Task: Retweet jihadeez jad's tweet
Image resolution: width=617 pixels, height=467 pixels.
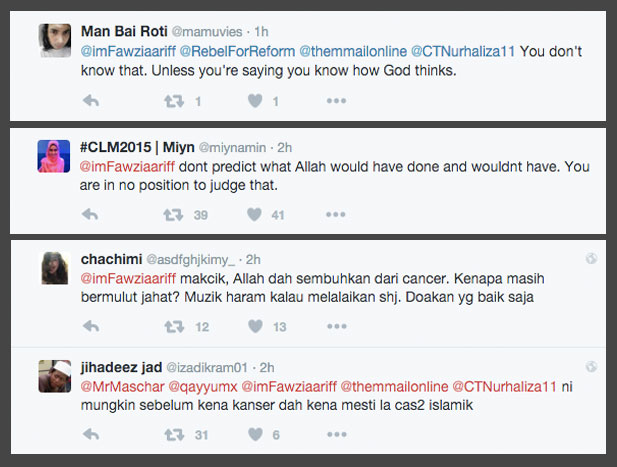Action: tap(173, 434)
